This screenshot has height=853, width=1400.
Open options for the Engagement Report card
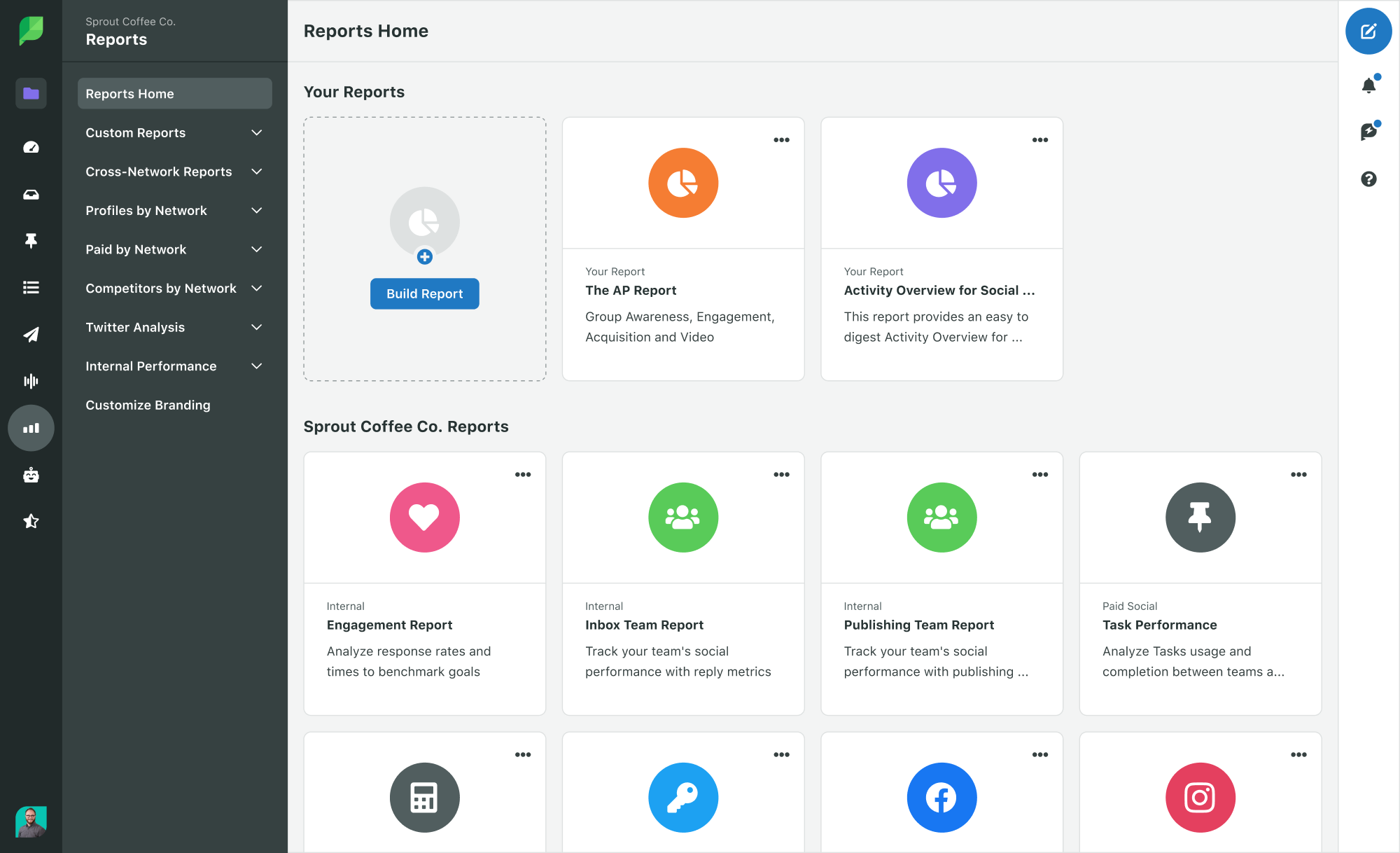point(523,475)
